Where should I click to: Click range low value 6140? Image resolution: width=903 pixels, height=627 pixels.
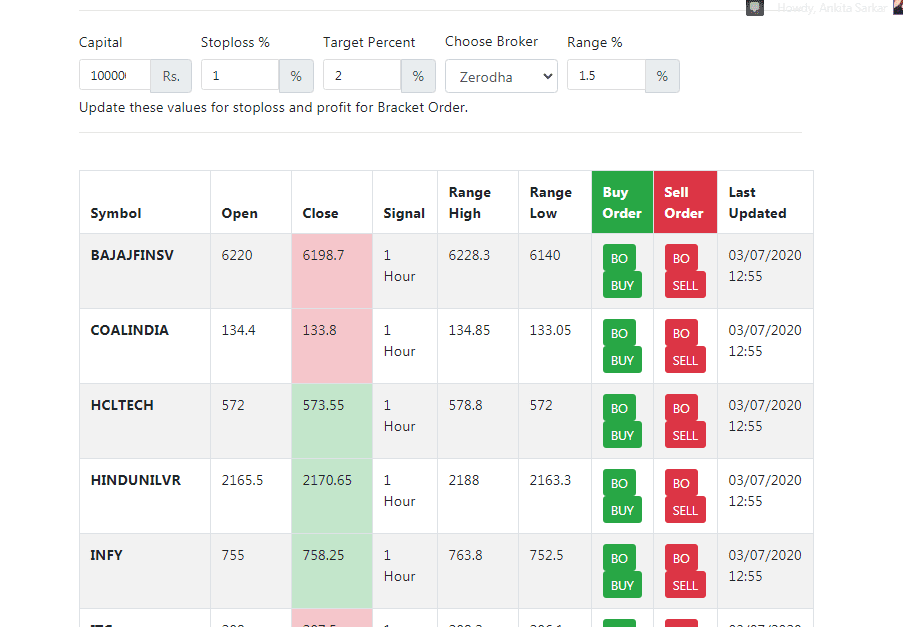coord(545,255)
